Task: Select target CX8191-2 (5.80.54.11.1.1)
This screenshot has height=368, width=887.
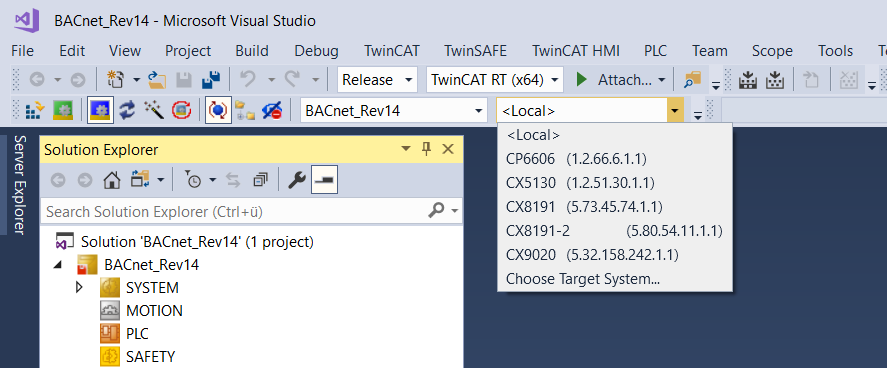Action: (x=614, y=231)
